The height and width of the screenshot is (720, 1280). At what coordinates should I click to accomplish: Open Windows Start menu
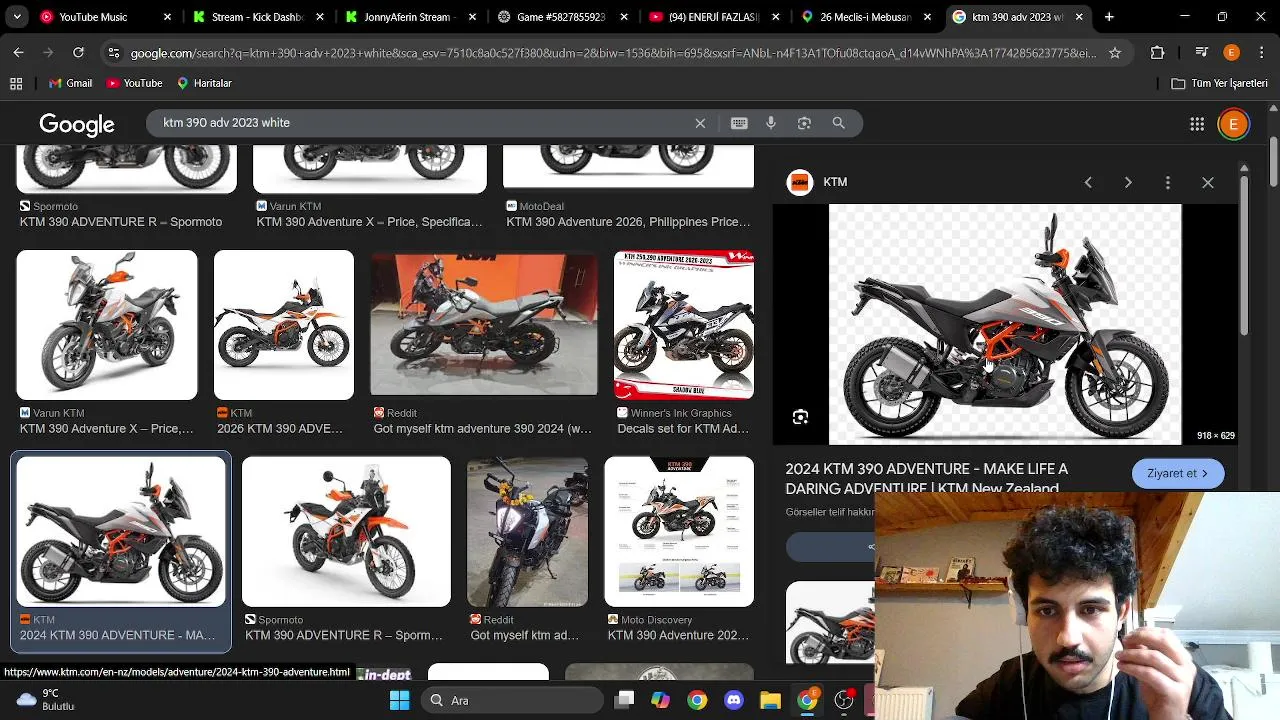tap(399, 700)
